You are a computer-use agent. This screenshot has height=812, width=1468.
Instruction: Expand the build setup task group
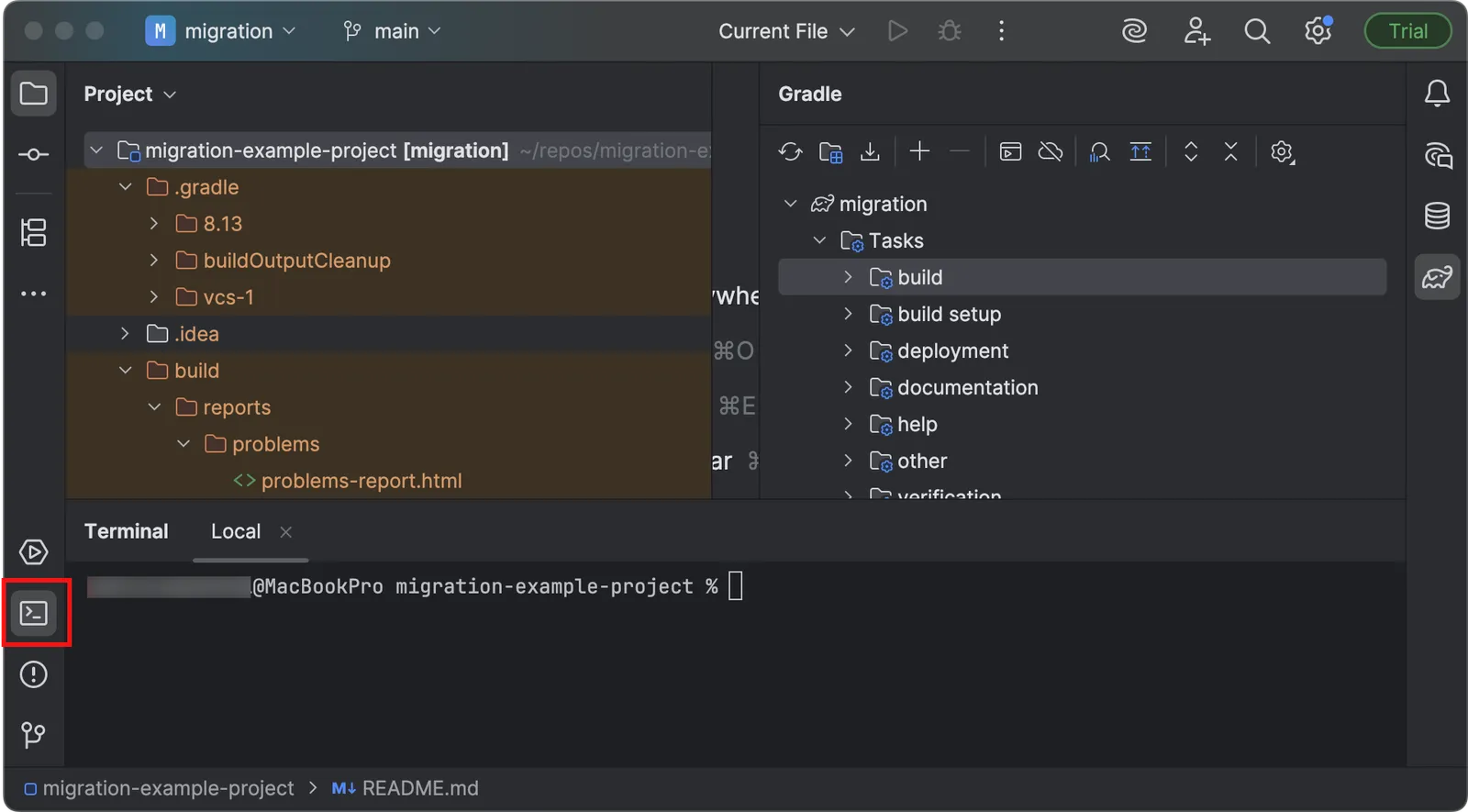pos(848,314)
